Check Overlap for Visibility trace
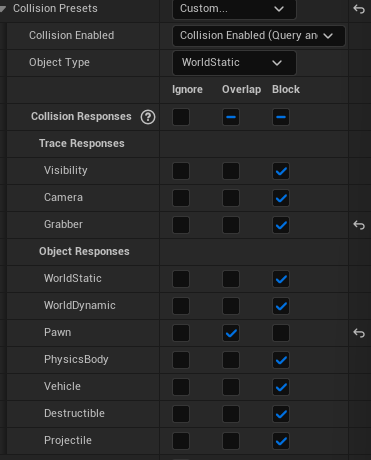Screen dimensions: 371x460 click(231, 171)
